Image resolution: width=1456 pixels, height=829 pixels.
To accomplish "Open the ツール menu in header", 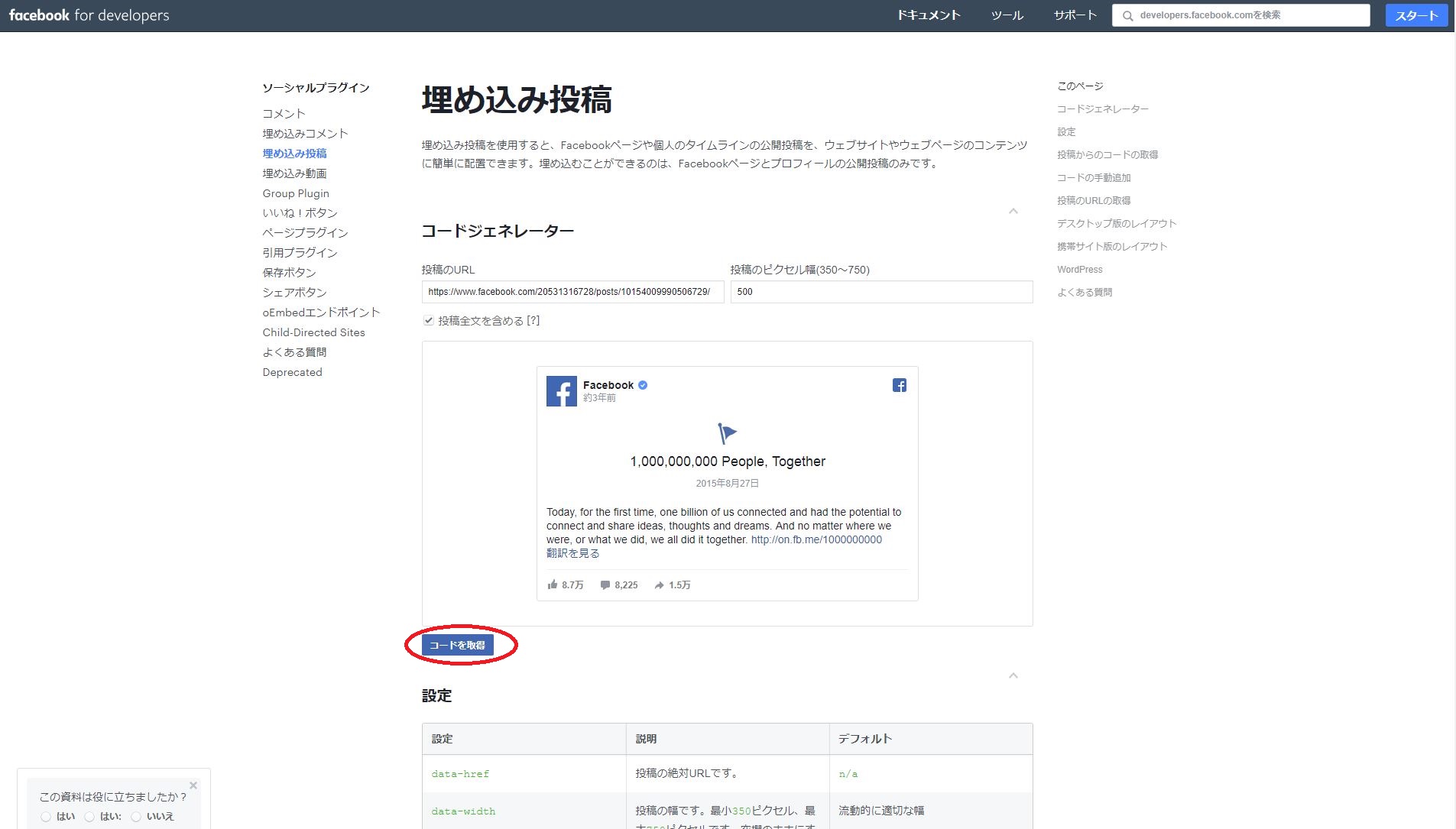I will tap(1007, 15).
